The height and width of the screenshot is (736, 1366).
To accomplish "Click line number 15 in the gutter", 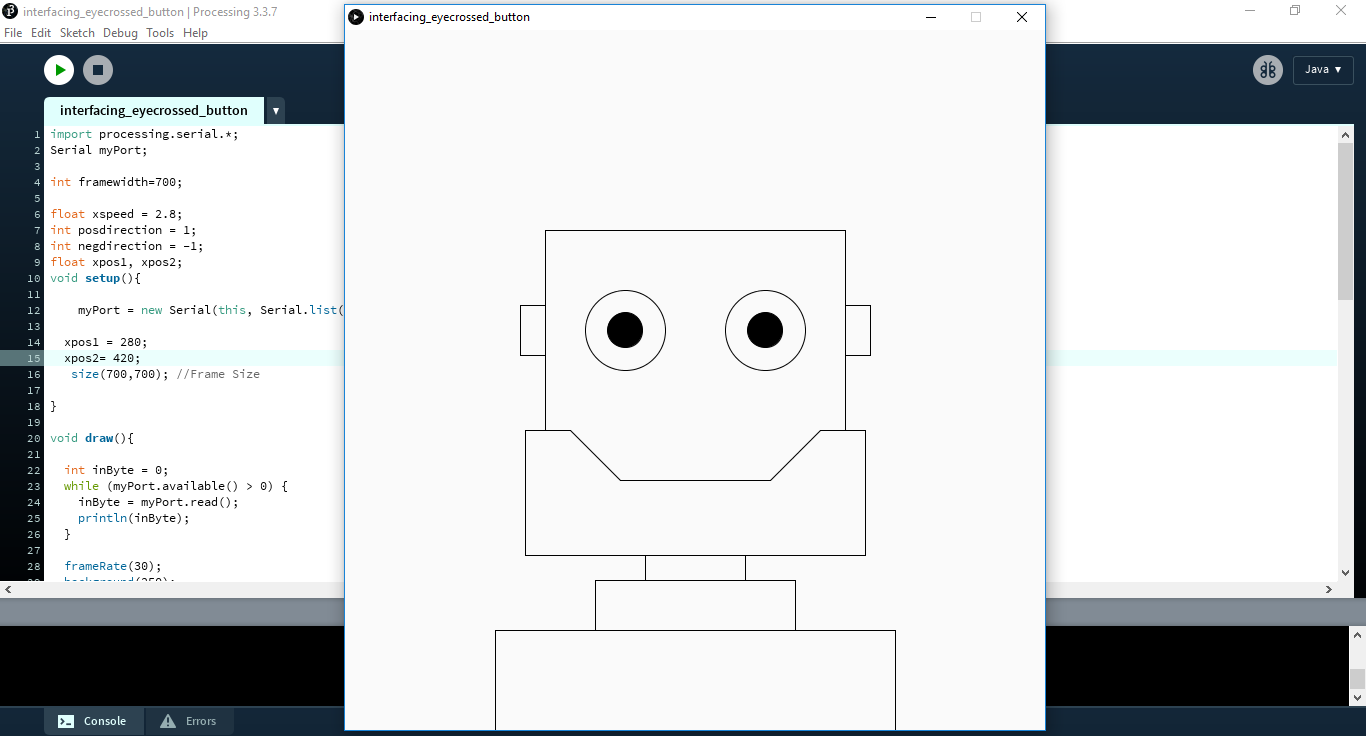I will [35, 358].
